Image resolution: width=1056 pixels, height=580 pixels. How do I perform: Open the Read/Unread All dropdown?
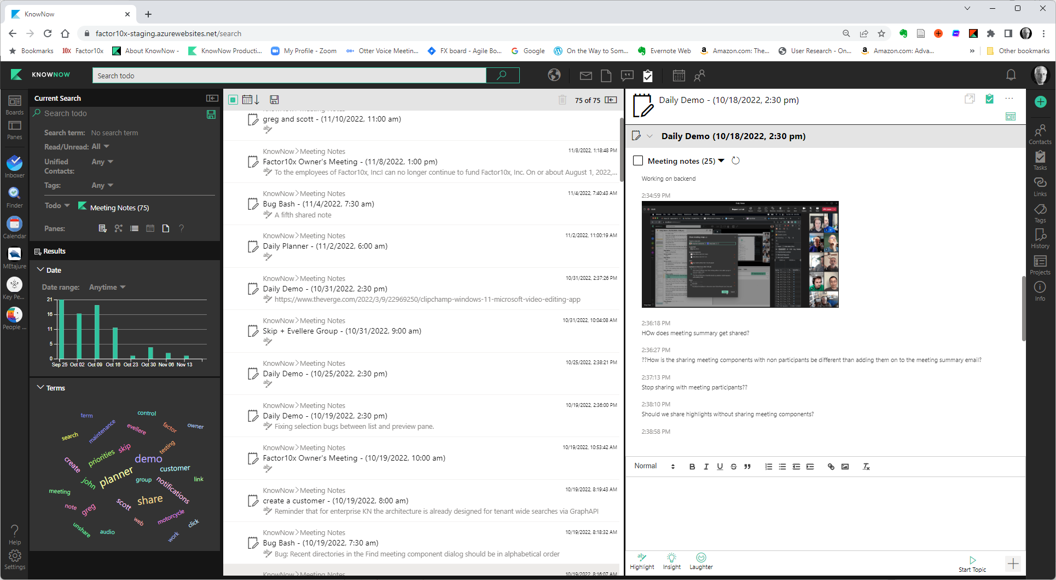click(100, 147)
